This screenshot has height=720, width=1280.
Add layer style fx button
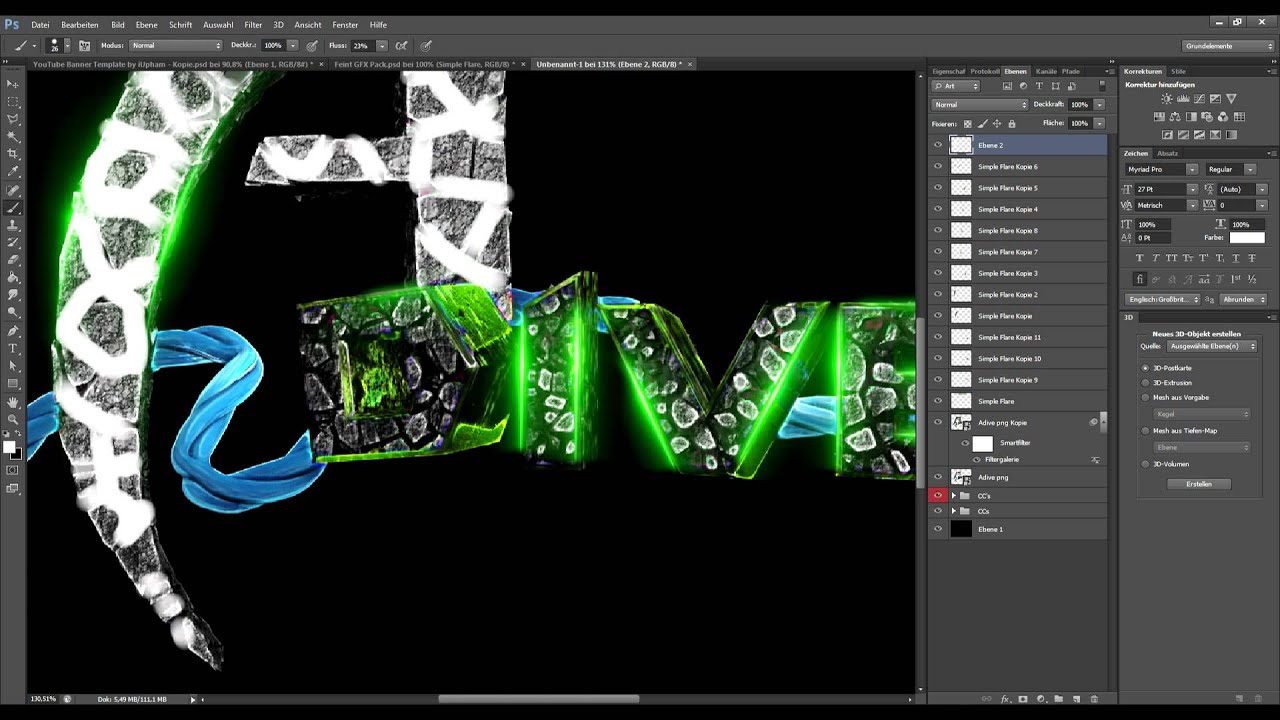[1005, 699]
